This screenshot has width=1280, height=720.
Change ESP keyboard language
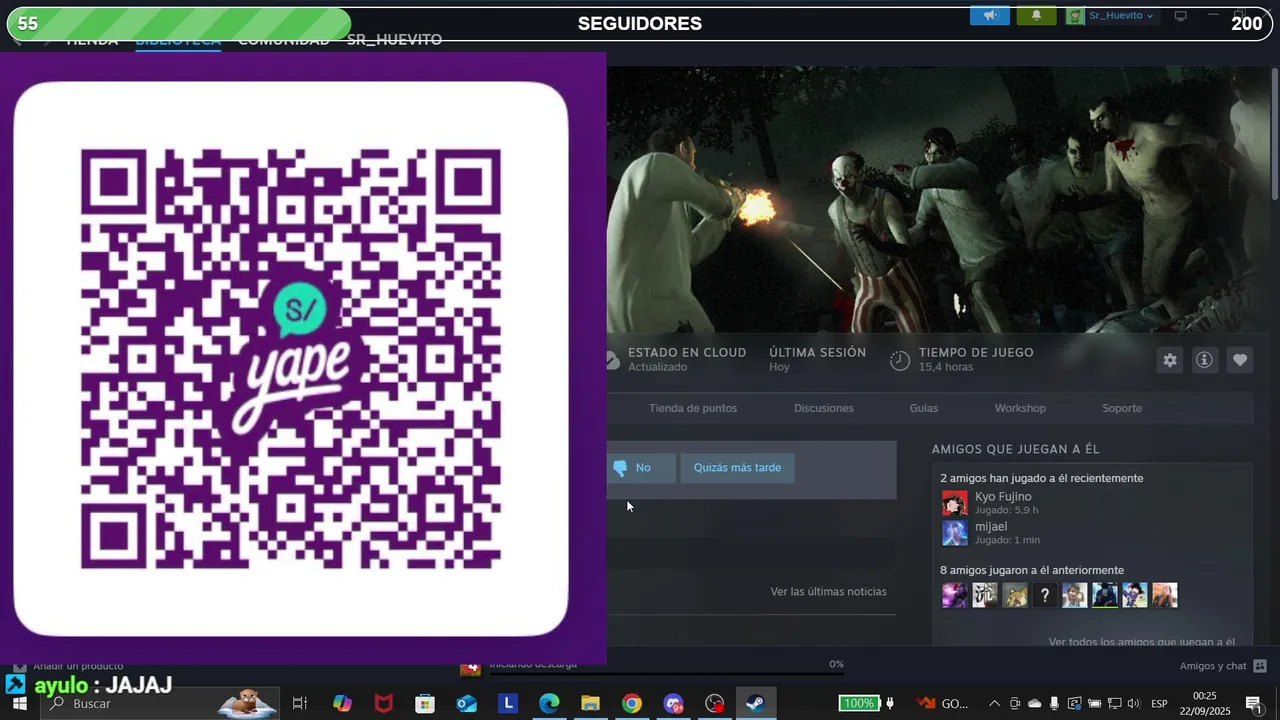click(x=1159, y=704)
